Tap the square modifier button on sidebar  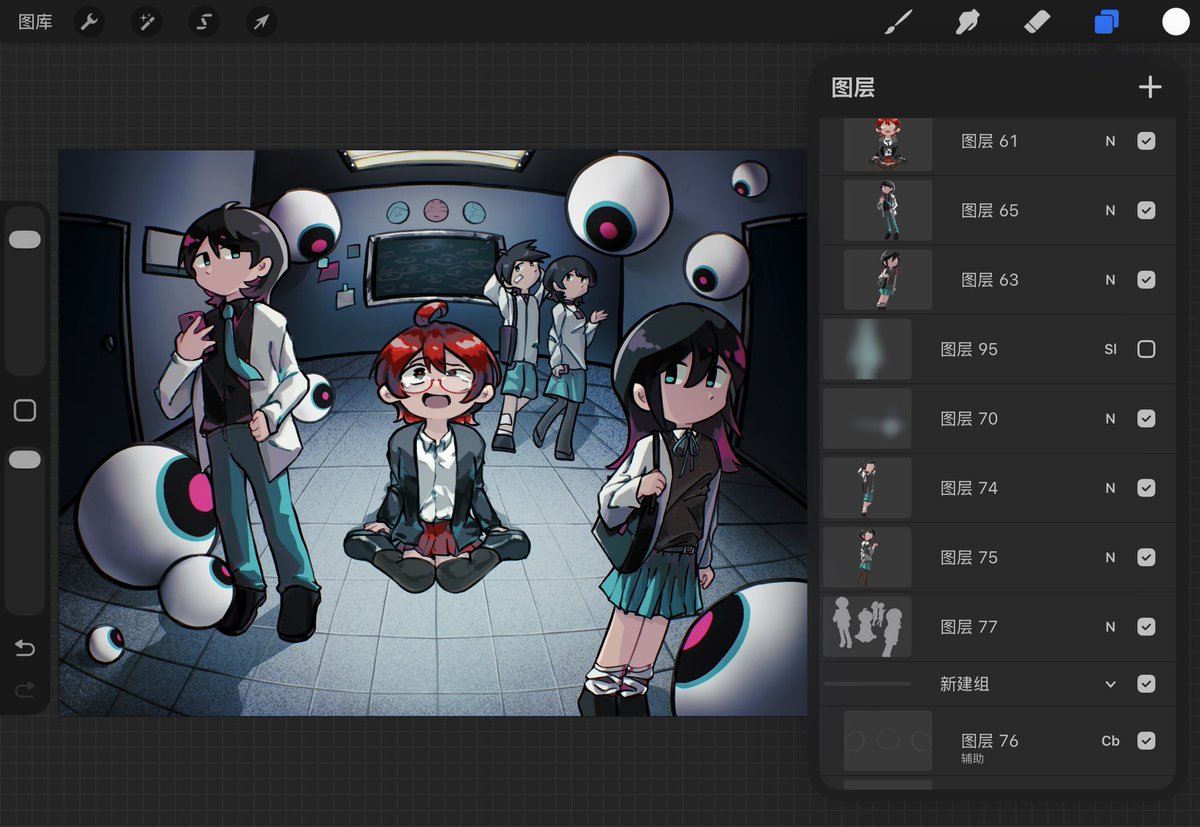click(x=25, y=410)
